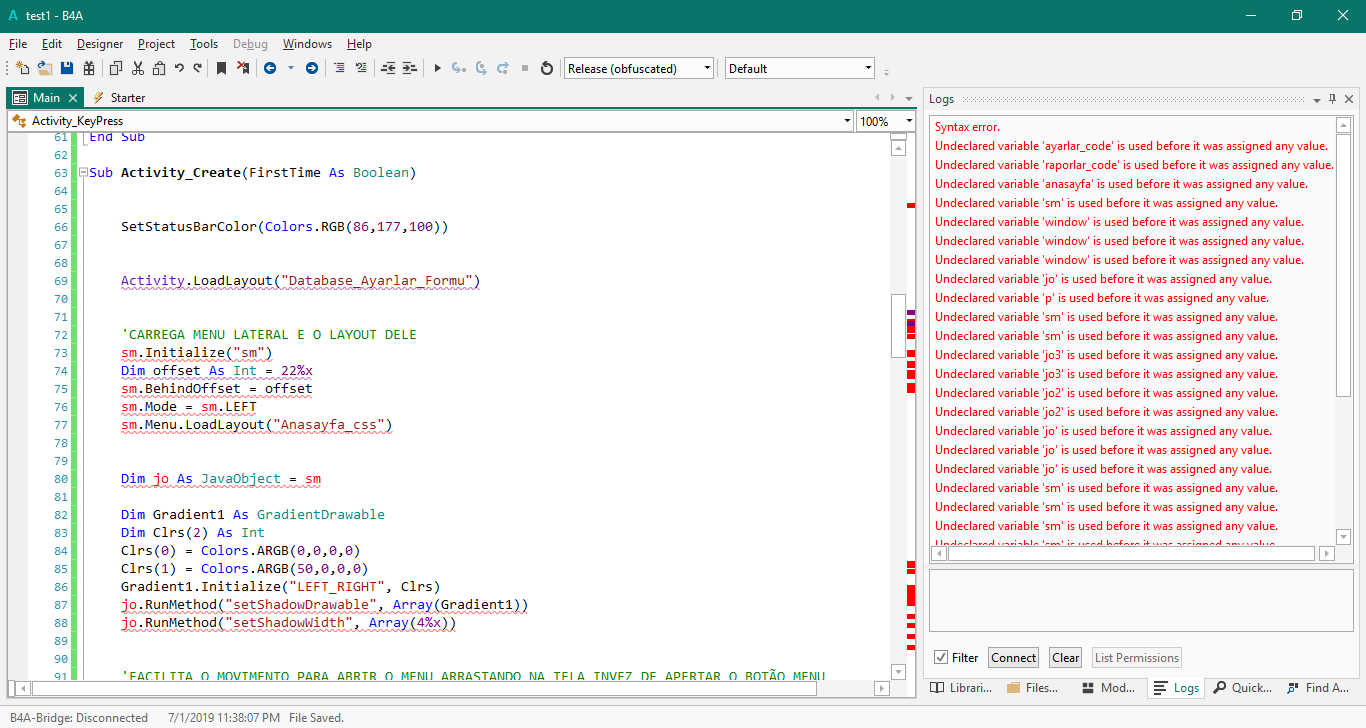This screenshot has width=1366, height=728.
Task: Toggle bookmark with the bookmark icon
Action: tap(220, 68)
